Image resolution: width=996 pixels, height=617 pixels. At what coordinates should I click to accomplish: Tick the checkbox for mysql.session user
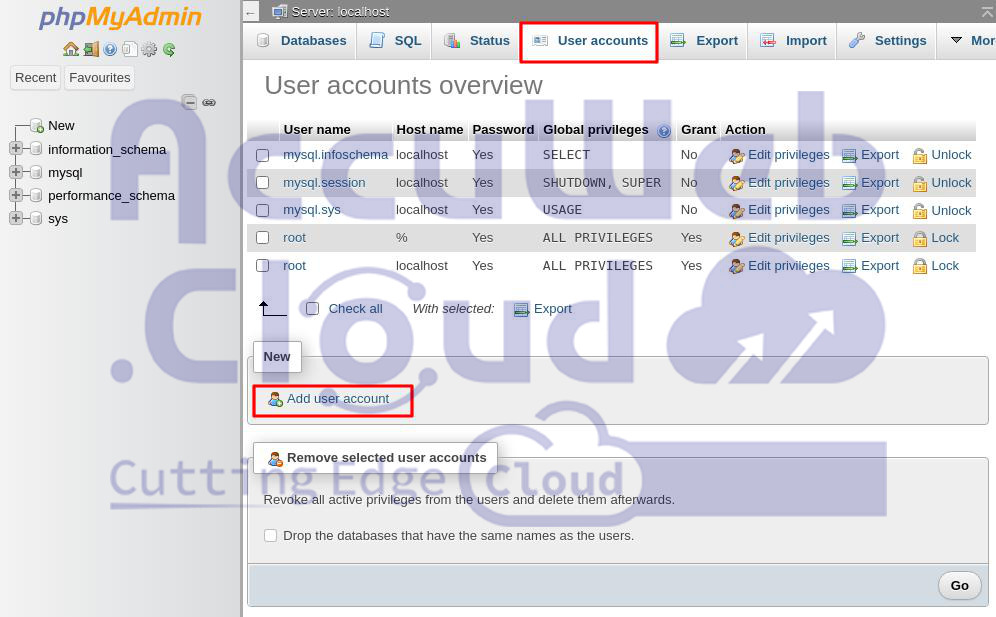(x=262, y=183)
